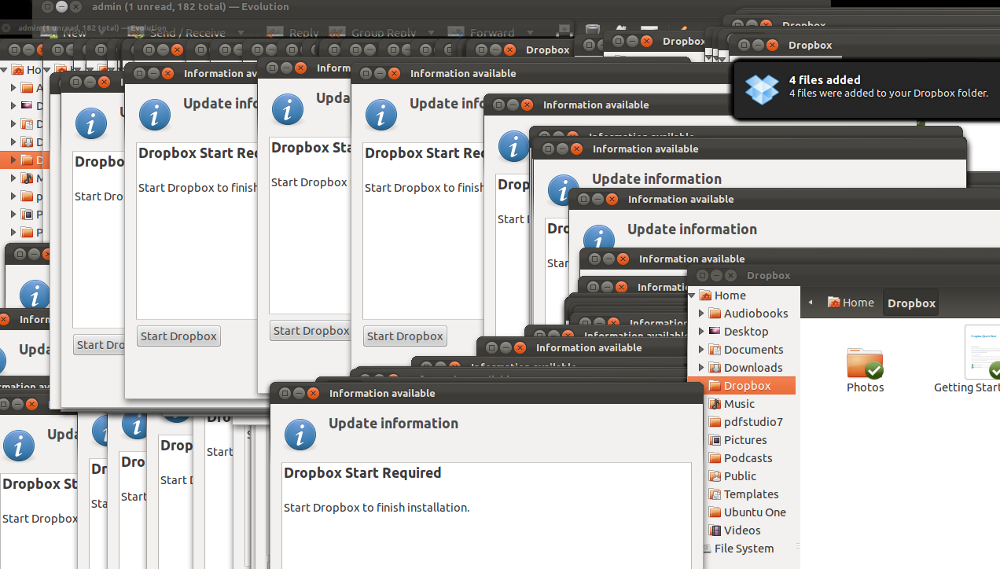Select the Templates folder in sidebar
The height and width of the screenshot is (569, 1000).
pos(744,494)
